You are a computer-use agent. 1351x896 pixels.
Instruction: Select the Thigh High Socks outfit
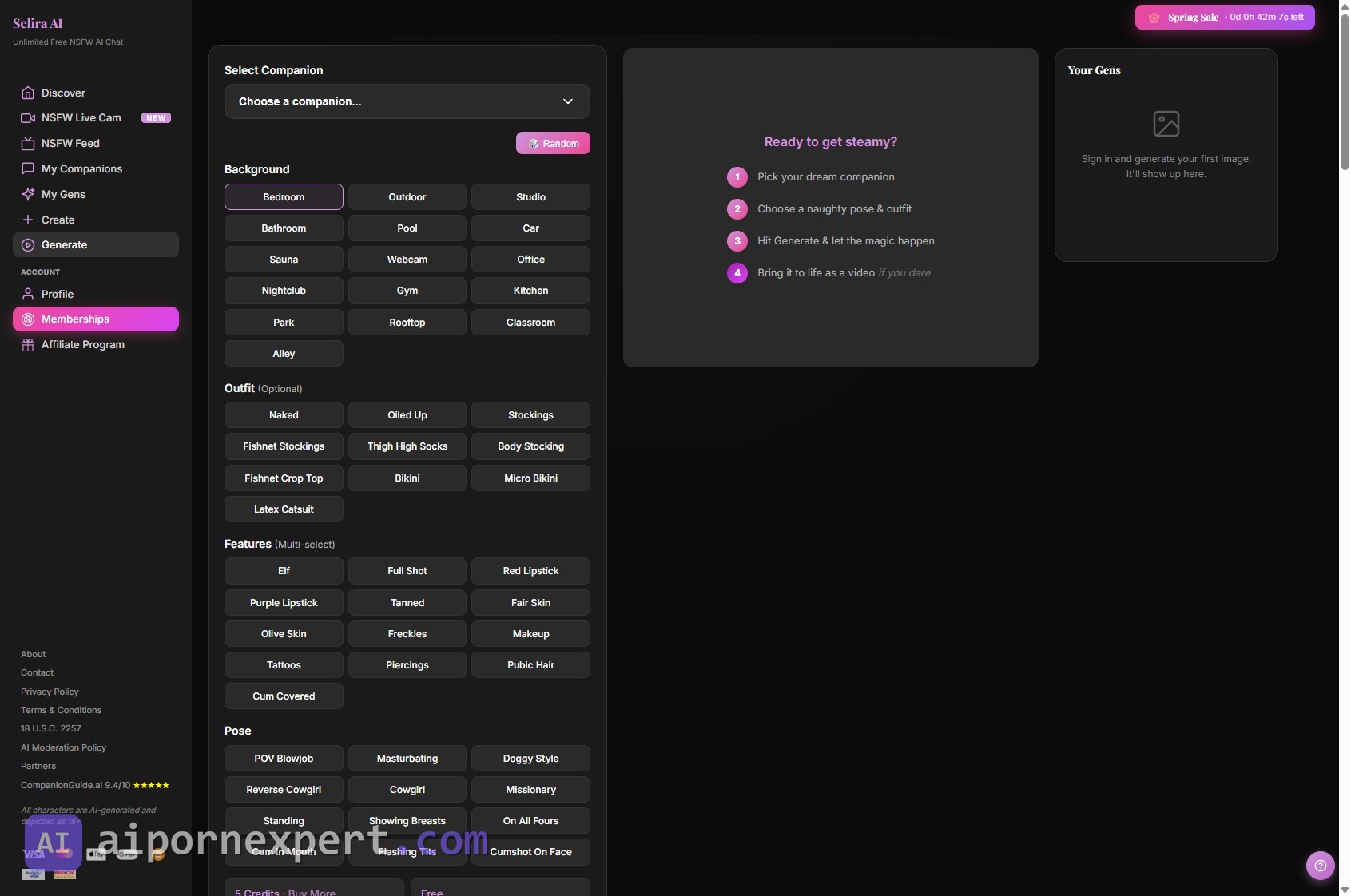pyautogui.click(x=407, y=446)
